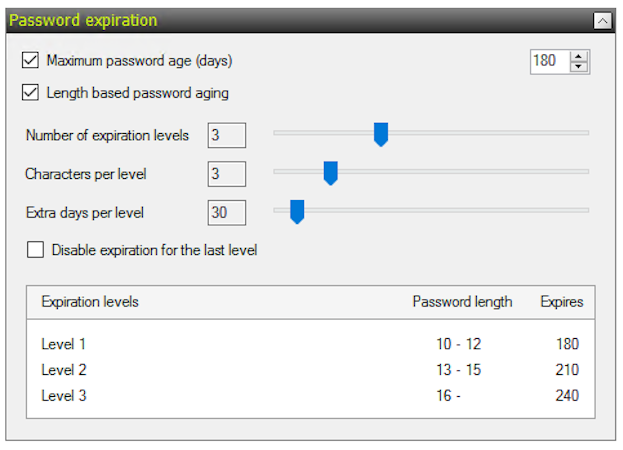Decrease maximum password age with down arrow
This screenshot has width=623, height=450.
click(x=579, y=67)
